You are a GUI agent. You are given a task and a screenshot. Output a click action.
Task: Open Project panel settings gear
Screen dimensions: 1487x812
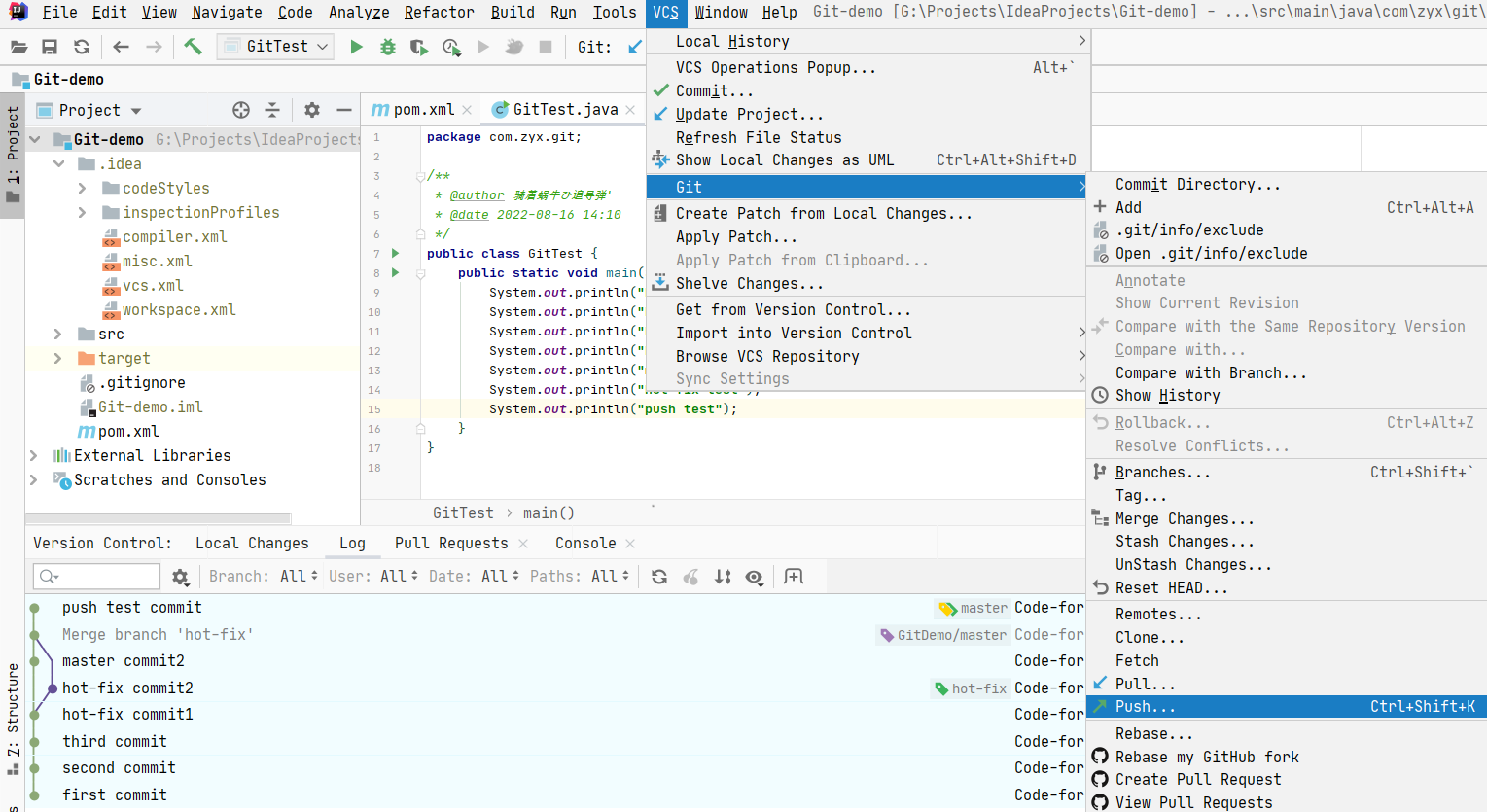pyautogui.click(x=312, y=110)
